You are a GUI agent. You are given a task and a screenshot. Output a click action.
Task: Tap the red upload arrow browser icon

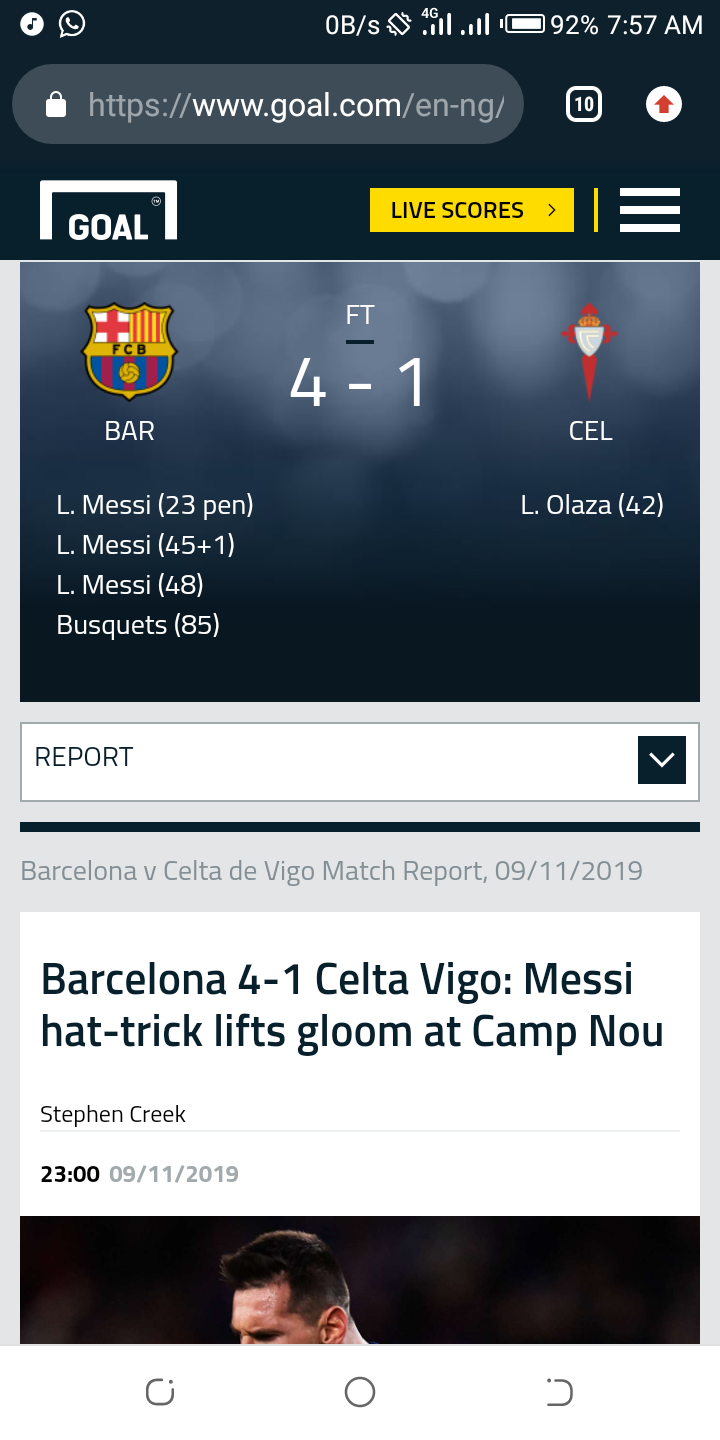tap(664, 104)
